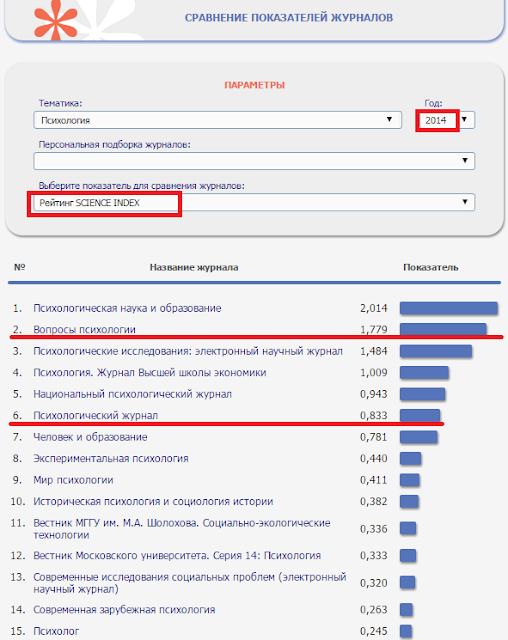The height and width of the screenshot is (640, 508).
Task: Open Психология. Журнал Высшей школы экономики
Action: click(150, 373)
